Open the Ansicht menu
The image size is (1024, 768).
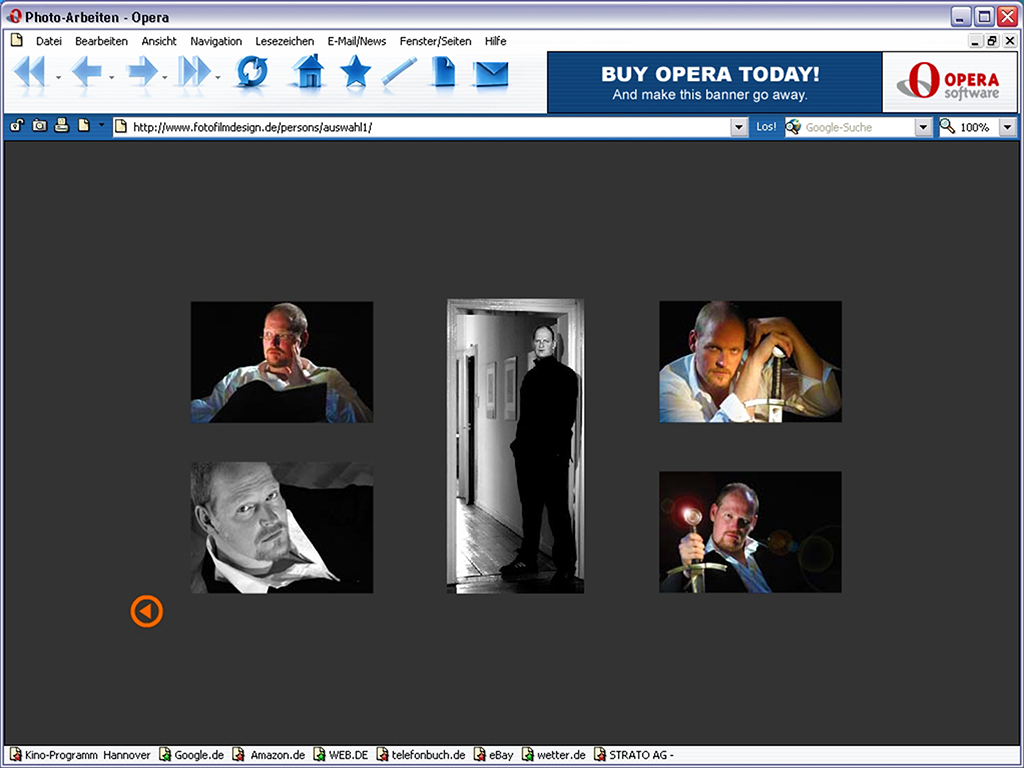click(x=159, y=41)
